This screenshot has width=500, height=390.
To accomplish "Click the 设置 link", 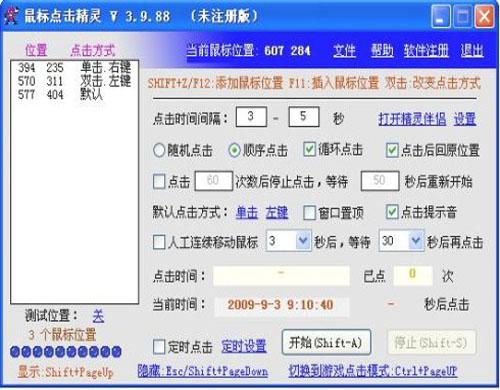I will pos(465,119).
